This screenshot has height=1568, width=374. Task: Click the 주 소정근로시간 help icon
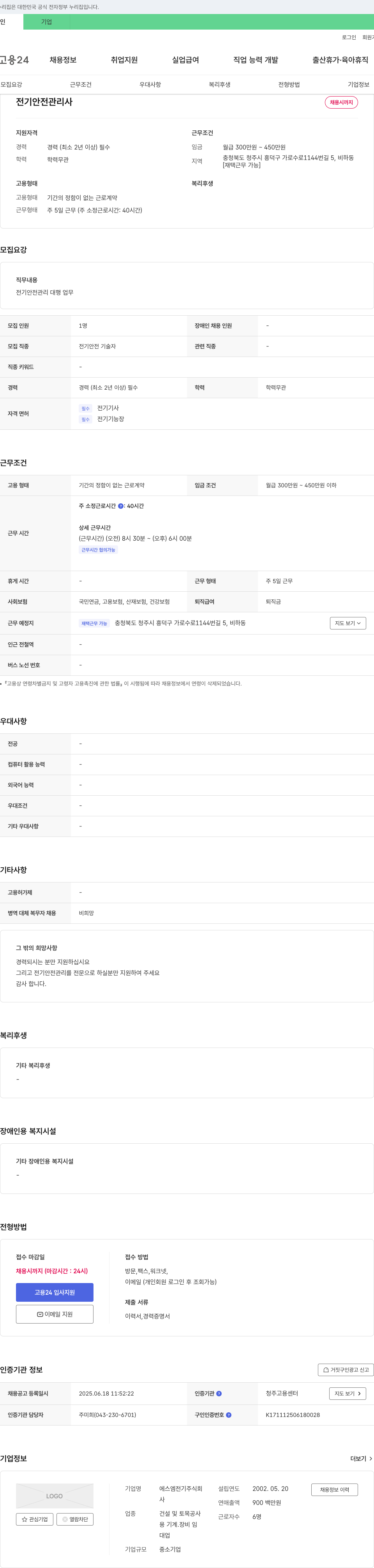coord(121,506)
